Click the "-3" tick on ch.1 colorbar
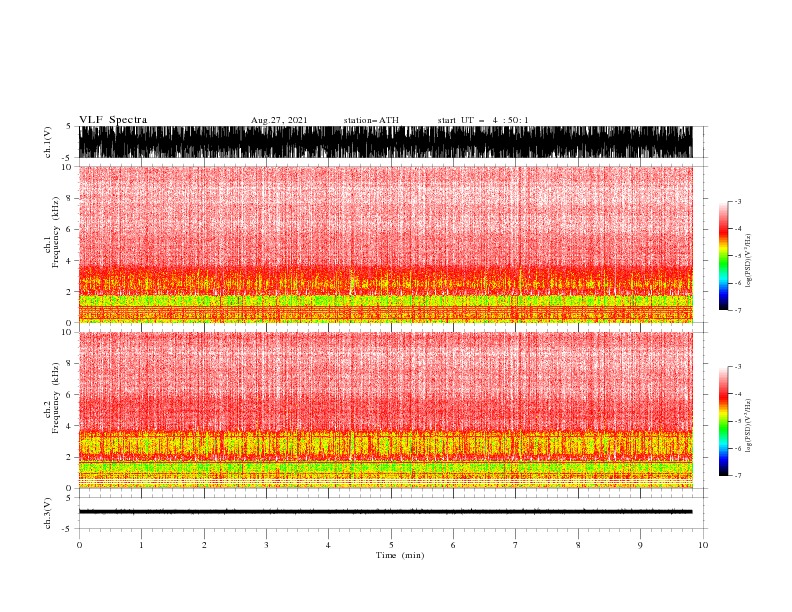 pos(737,201)
